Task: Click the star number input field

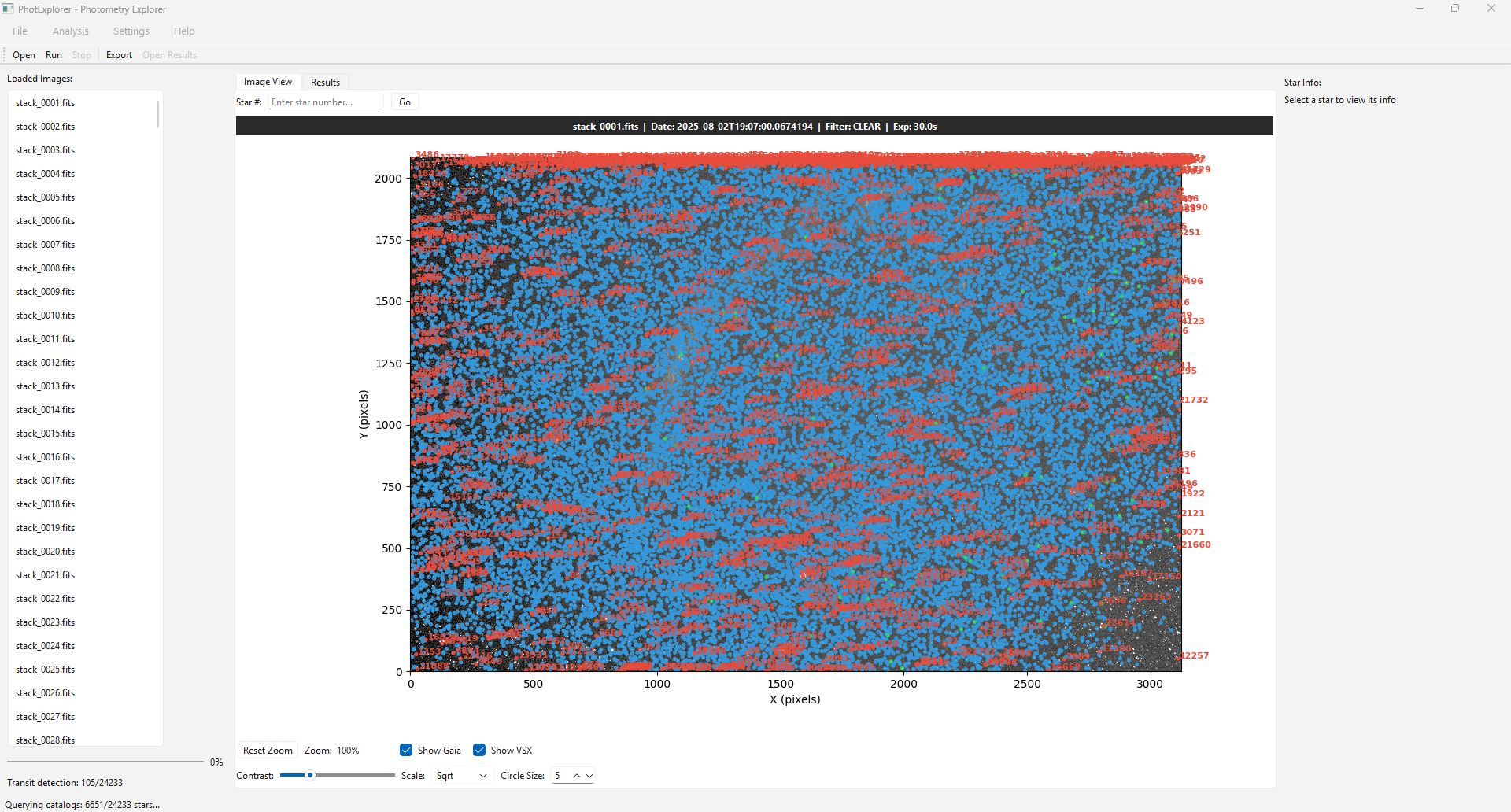Action: [x=326, y=102]
